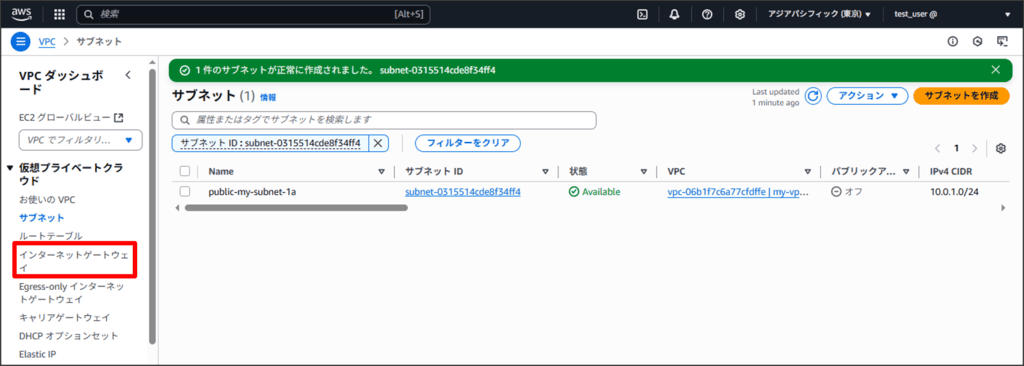Sort by VPC column
The height and width of the screenshot is (366, 1024).
coord(808,172)
